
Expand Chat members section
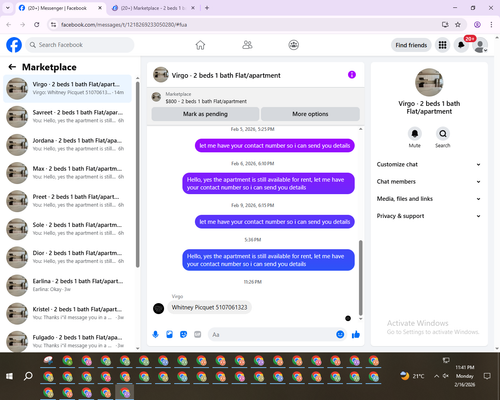(x=429, y=182)
